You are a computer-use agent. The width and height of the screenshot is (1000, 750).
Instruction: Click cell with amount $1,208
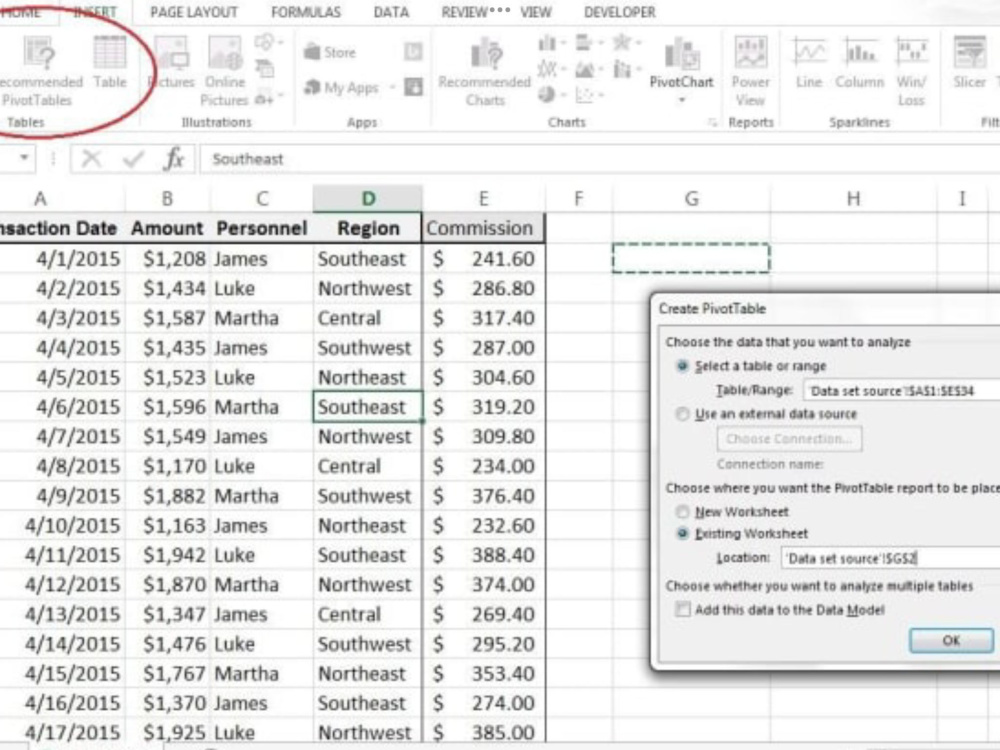168,259
